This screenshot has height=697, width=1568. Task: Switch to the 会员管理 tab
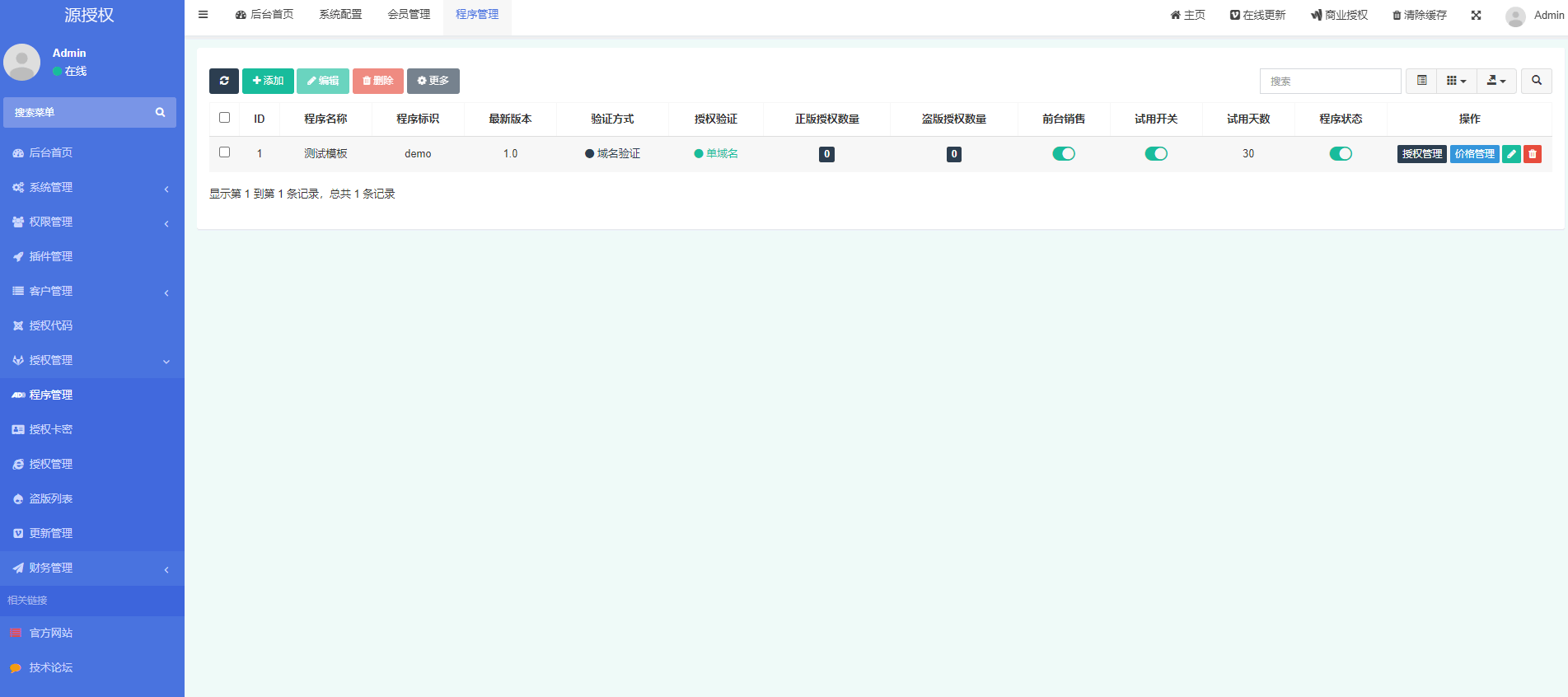(x=409, y=15)
